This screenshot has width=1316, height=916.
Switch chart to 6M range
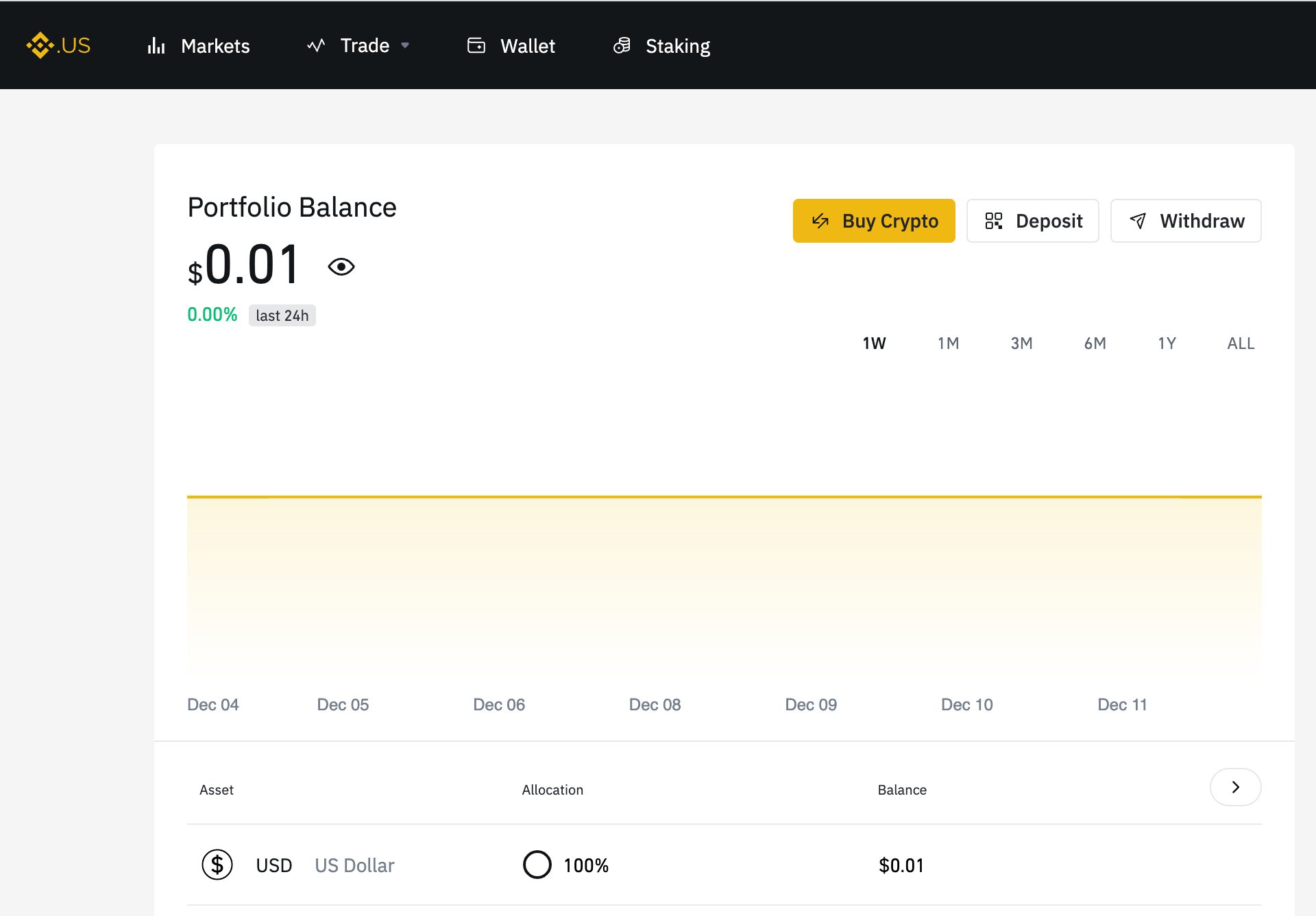point(1095,343)
